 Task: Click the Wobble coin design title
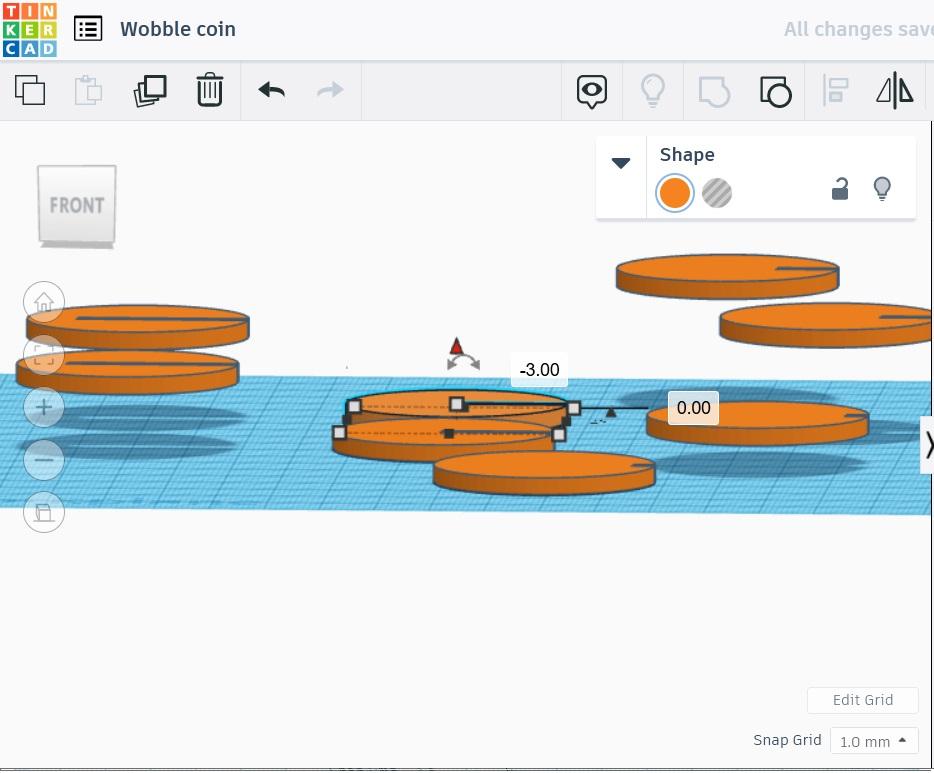click(178, 29)
